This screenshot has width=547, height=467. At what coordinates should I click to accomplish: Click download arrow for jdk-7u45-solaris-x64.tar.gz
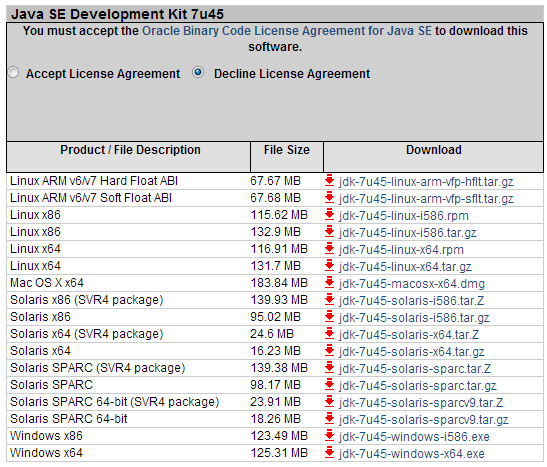pyautogui.click(x=329, y=351)
